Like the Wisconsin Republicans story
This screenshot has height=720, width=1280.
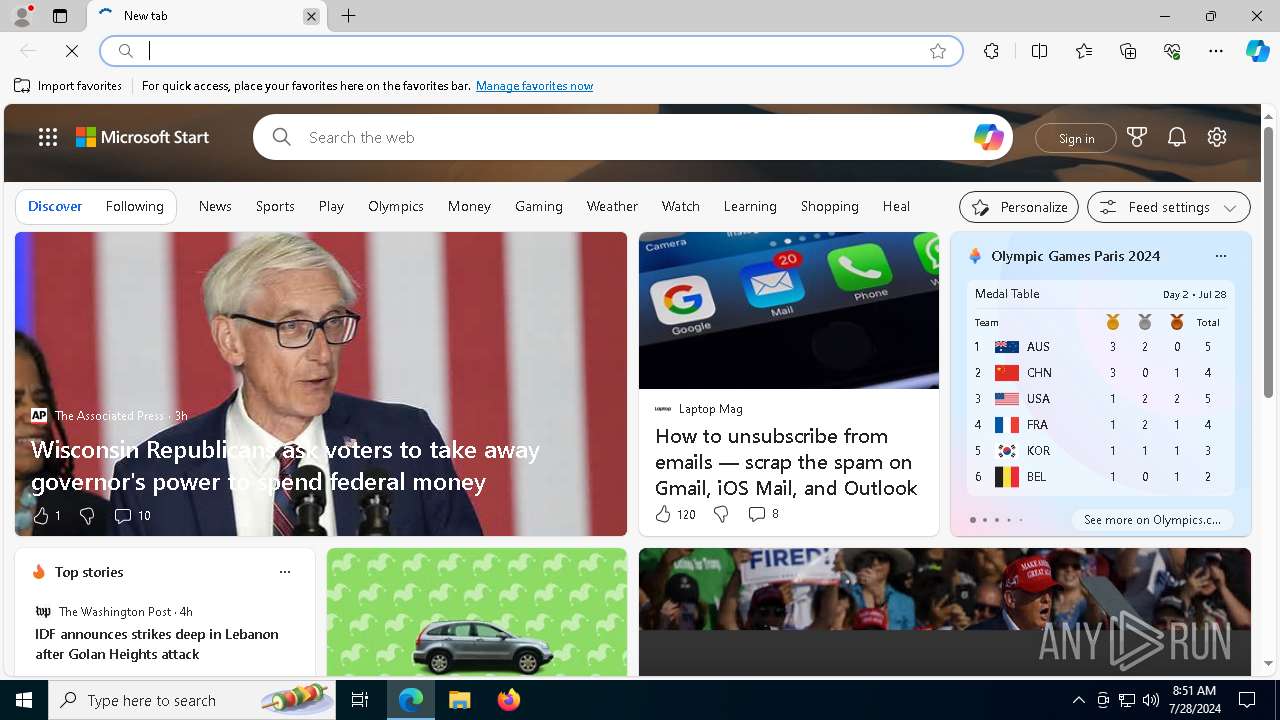pyautogui.click(x=41, y=516)
